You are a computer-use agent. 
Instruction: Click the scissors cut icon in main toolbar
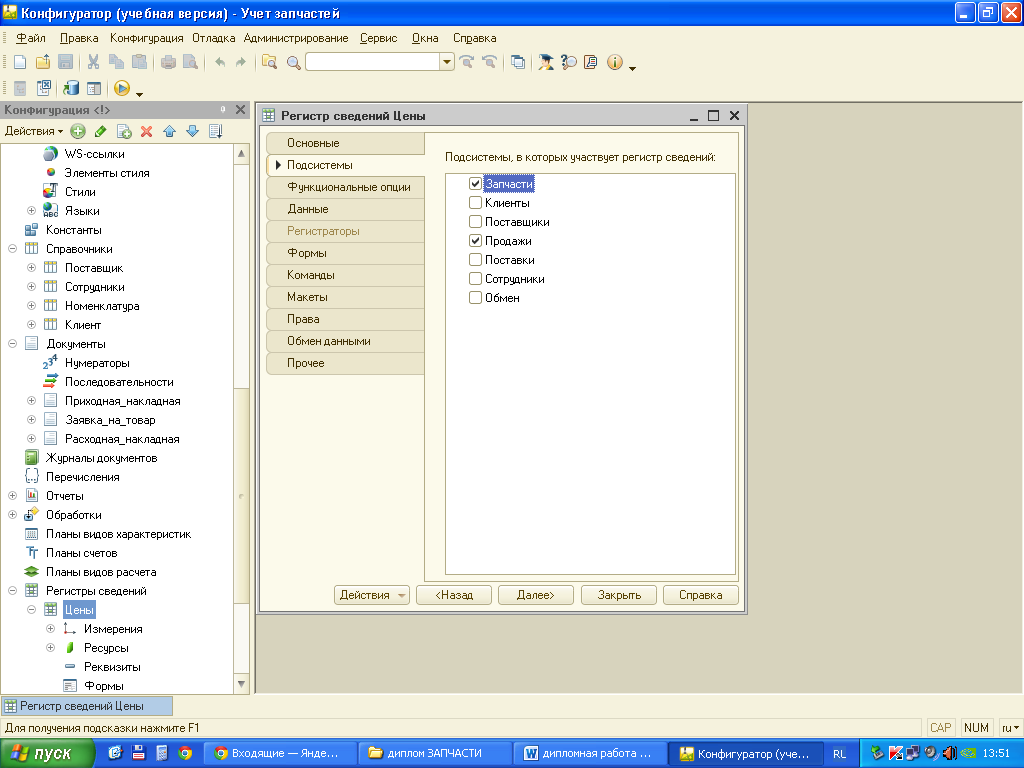coord(93,62)
